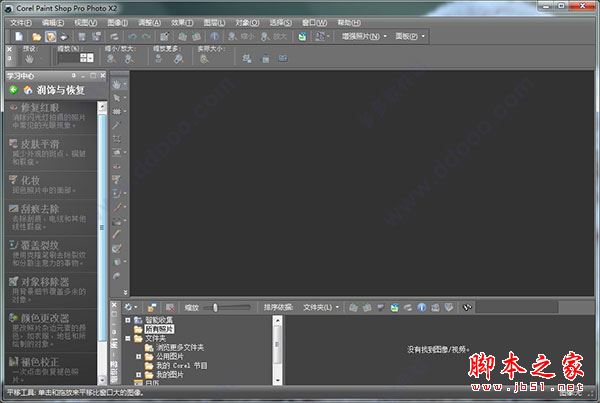Screen dimensions: 600x403
Task: Click the zoom percentage input field
Action: click(x=69, y=58)
